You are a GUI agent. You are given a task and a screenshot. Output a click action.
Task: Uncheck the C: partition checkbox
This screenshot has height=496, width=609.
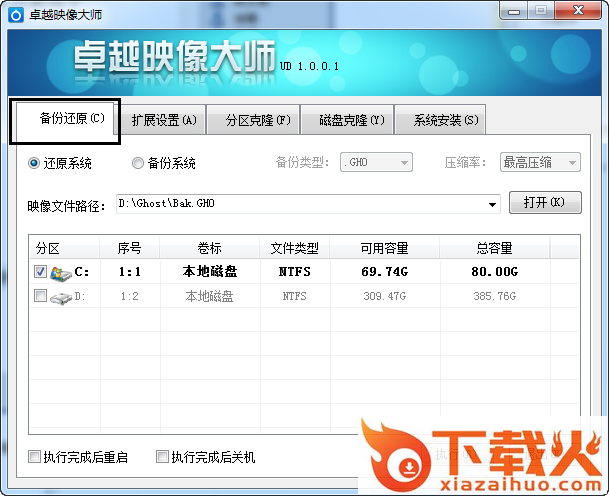coord(40,271)
